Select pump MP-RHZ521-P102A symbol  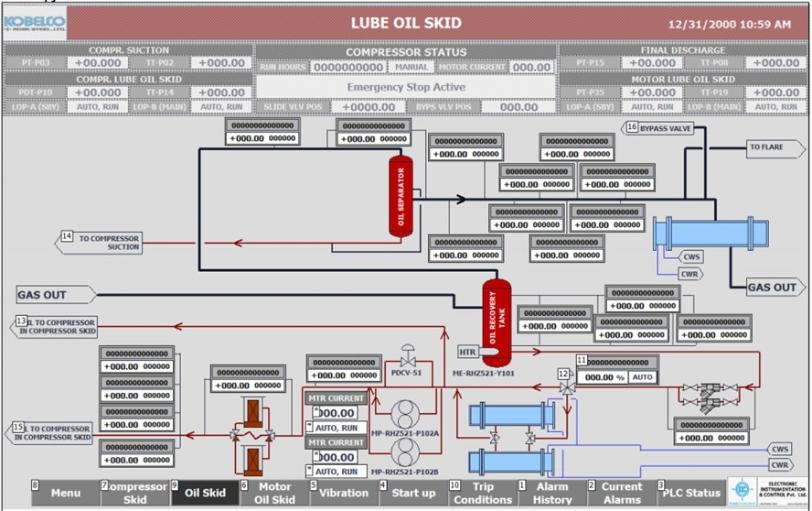pos(408,414)
